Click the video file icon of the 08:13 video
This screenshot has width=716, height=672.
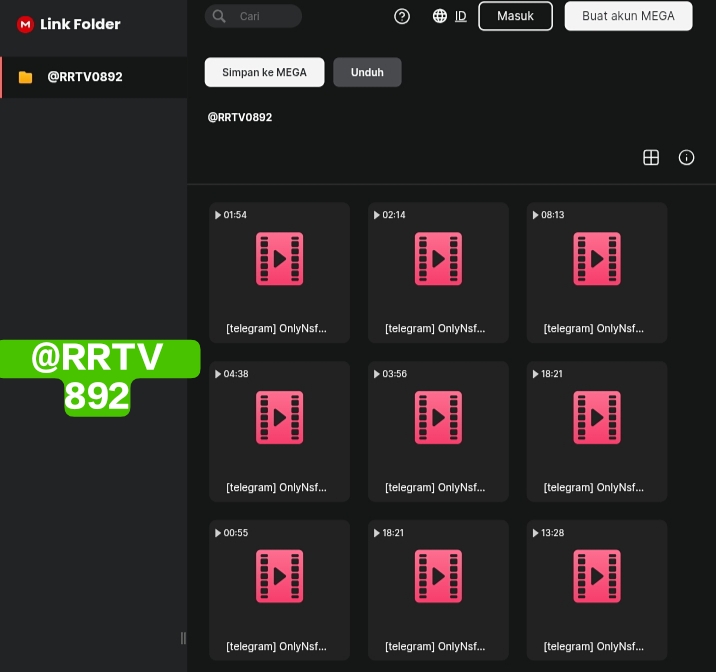[597, 259]
